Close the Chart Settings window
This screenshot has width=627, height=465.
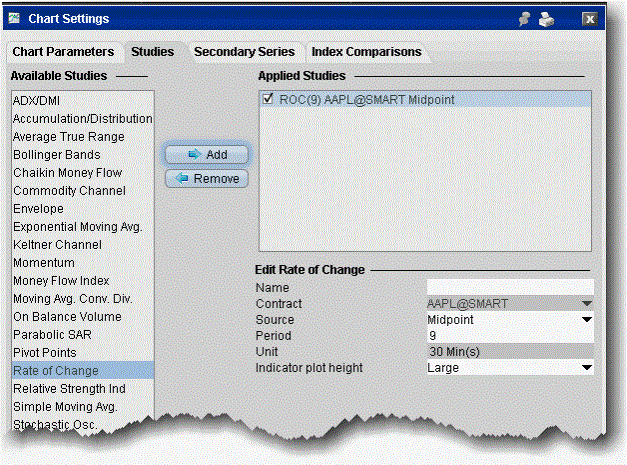[590, 19]
